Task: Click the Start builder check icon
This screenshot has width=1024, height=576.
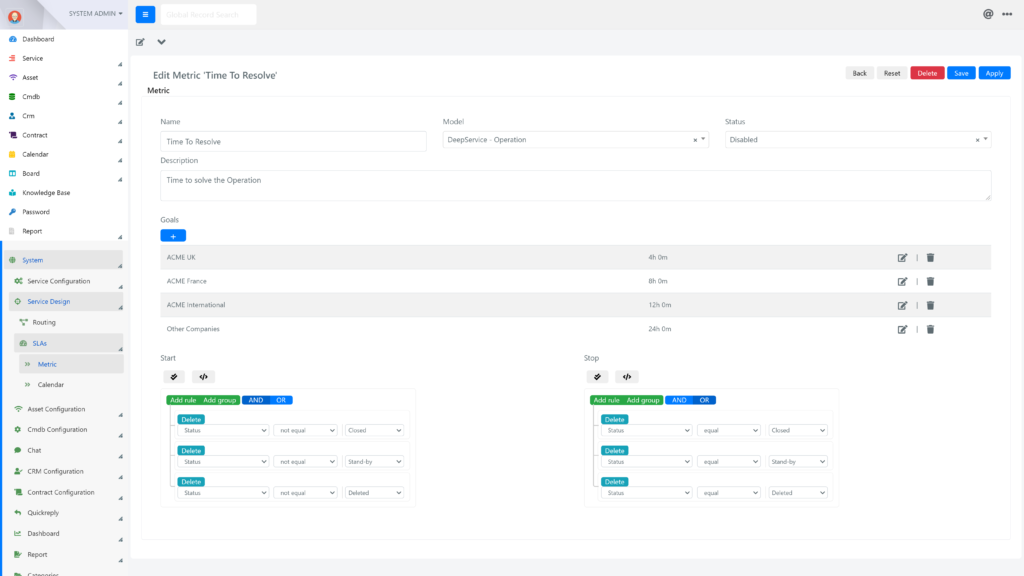Action: [x=174, y=377]
